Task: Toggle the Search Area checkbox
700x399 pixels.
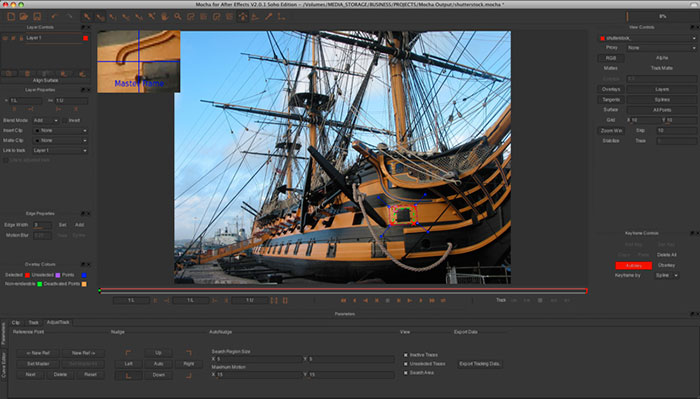Action: tap(405, 373)
